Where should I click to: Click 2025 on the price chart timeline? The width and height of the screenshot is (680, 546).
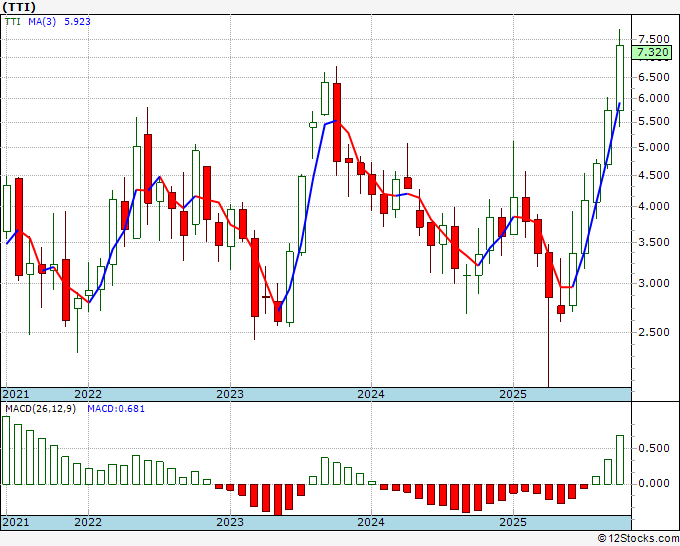(x=513, y=394)
